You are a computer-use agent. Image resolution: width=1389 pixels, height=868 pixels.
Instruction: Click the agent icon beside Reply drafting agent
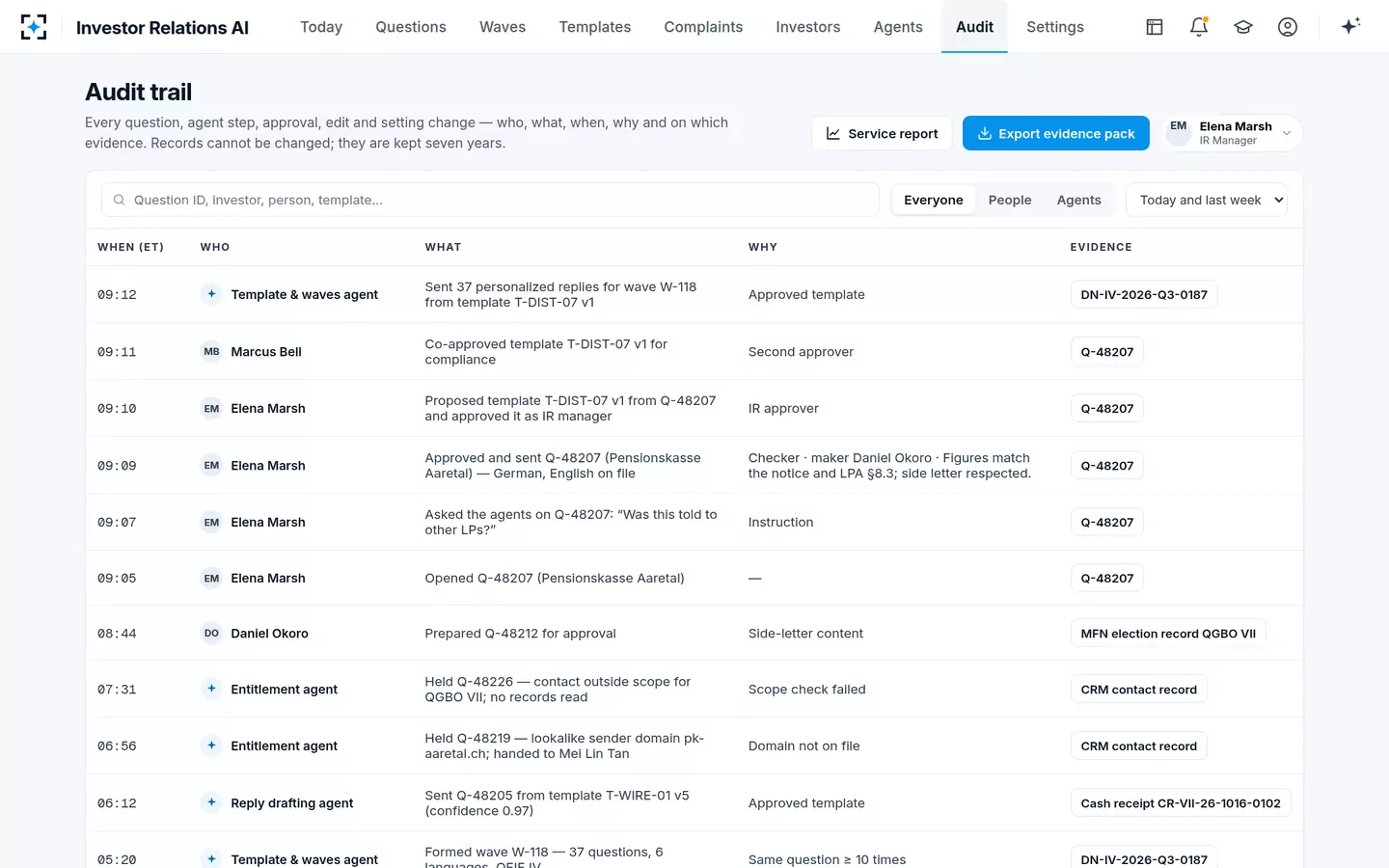coord(211,802)
